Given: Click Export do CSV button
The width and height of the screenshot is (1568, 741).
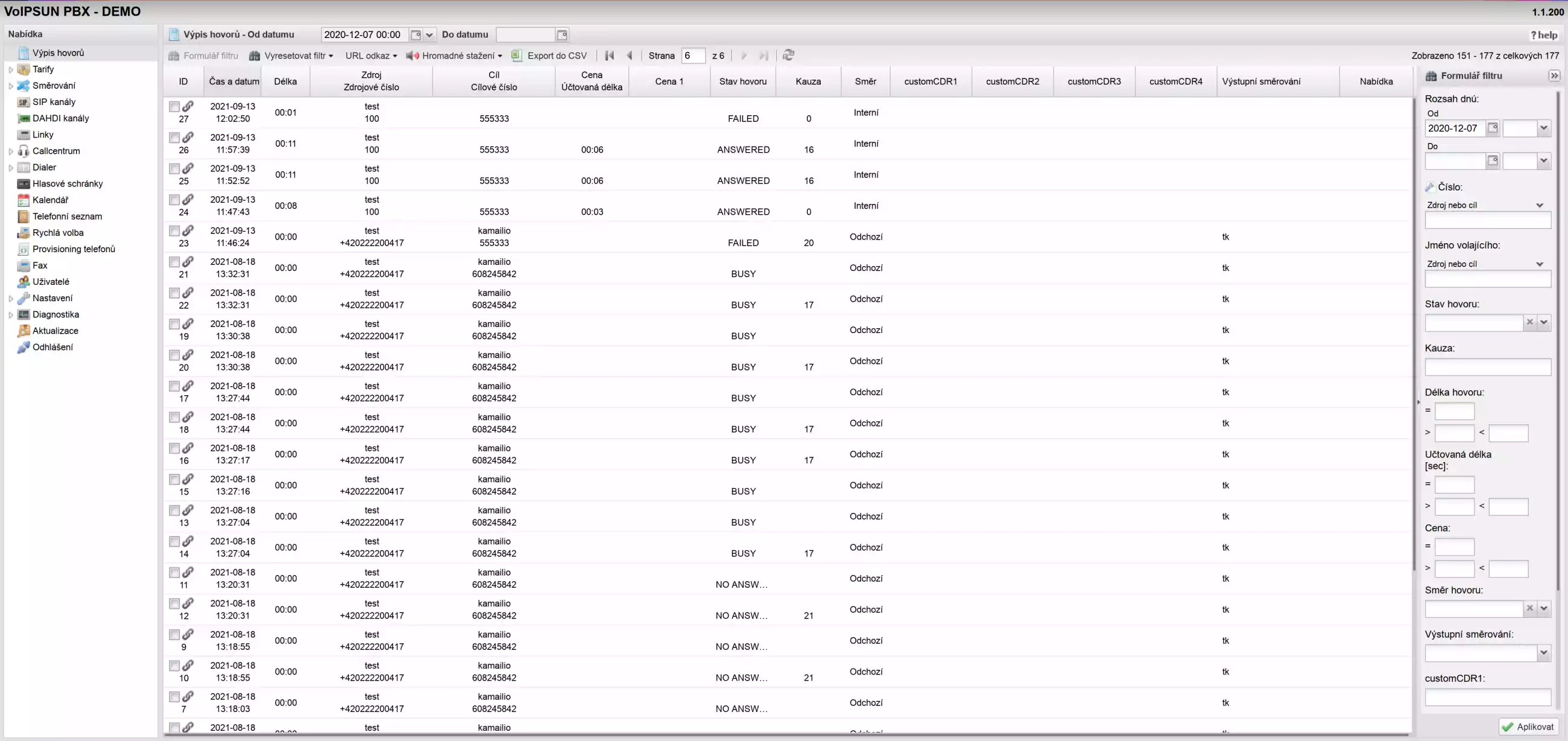Looking at the screenshot, I should pos(549,56).
